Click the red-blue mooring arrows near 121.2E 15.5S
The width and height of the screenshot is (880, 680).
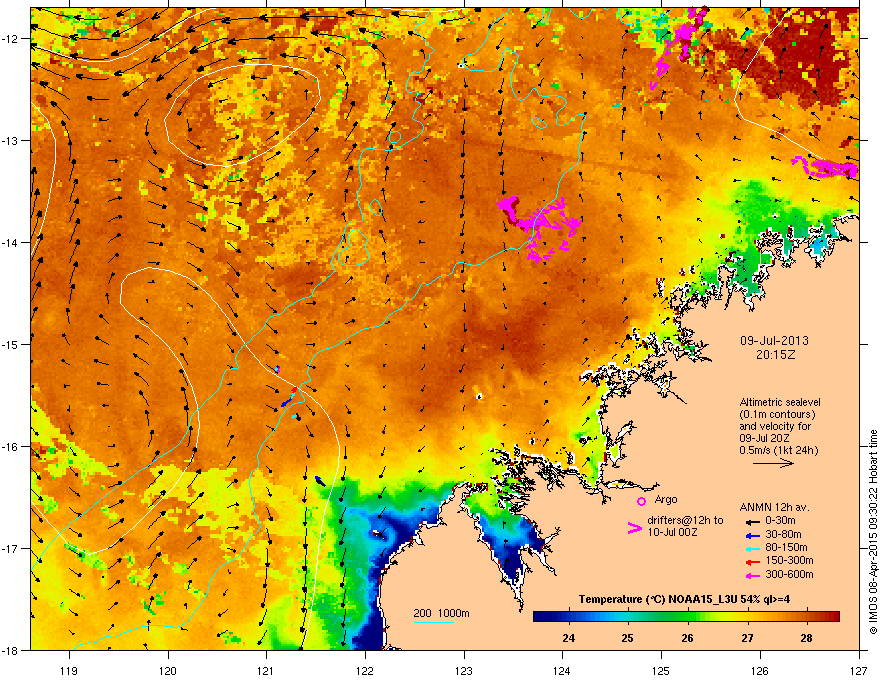tap(289, 397)
